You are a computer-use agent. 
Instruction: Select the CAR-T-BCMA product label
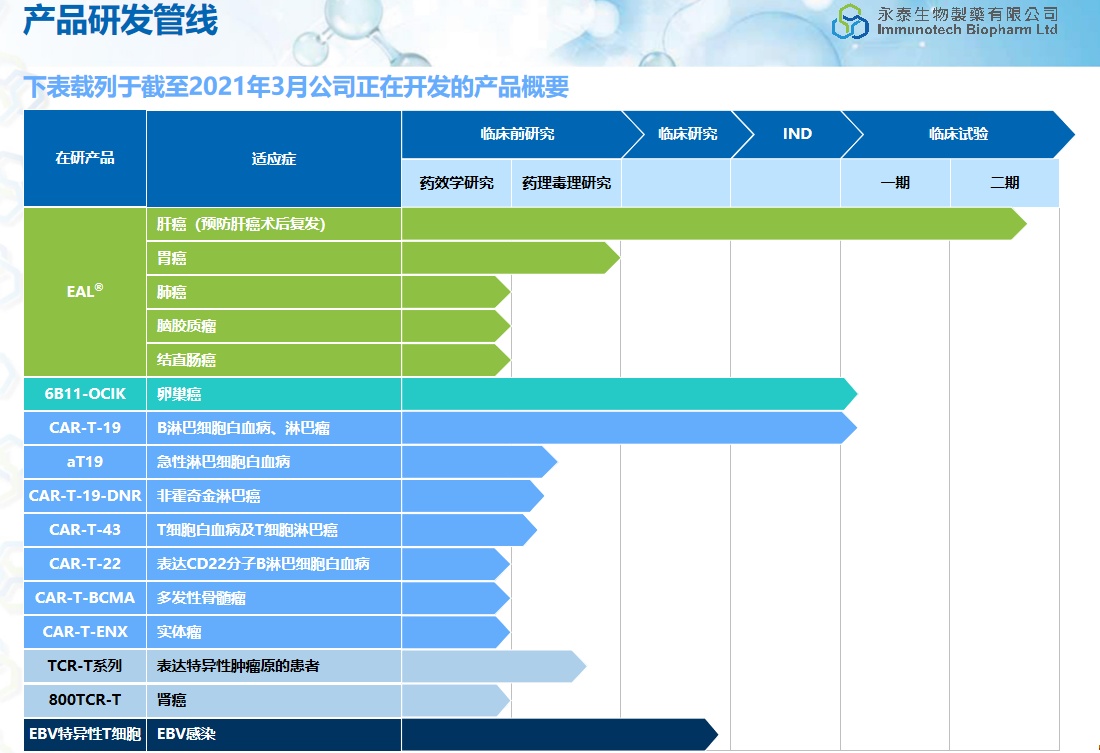[85, 598]
